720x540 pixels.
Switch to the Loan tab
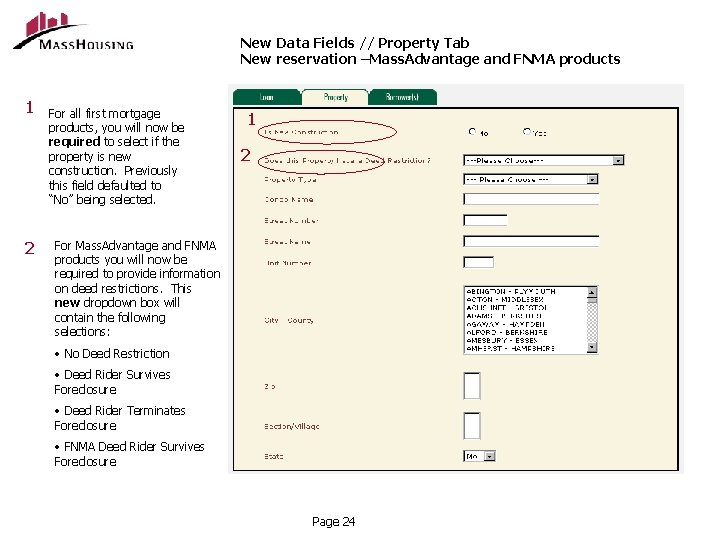267,97
